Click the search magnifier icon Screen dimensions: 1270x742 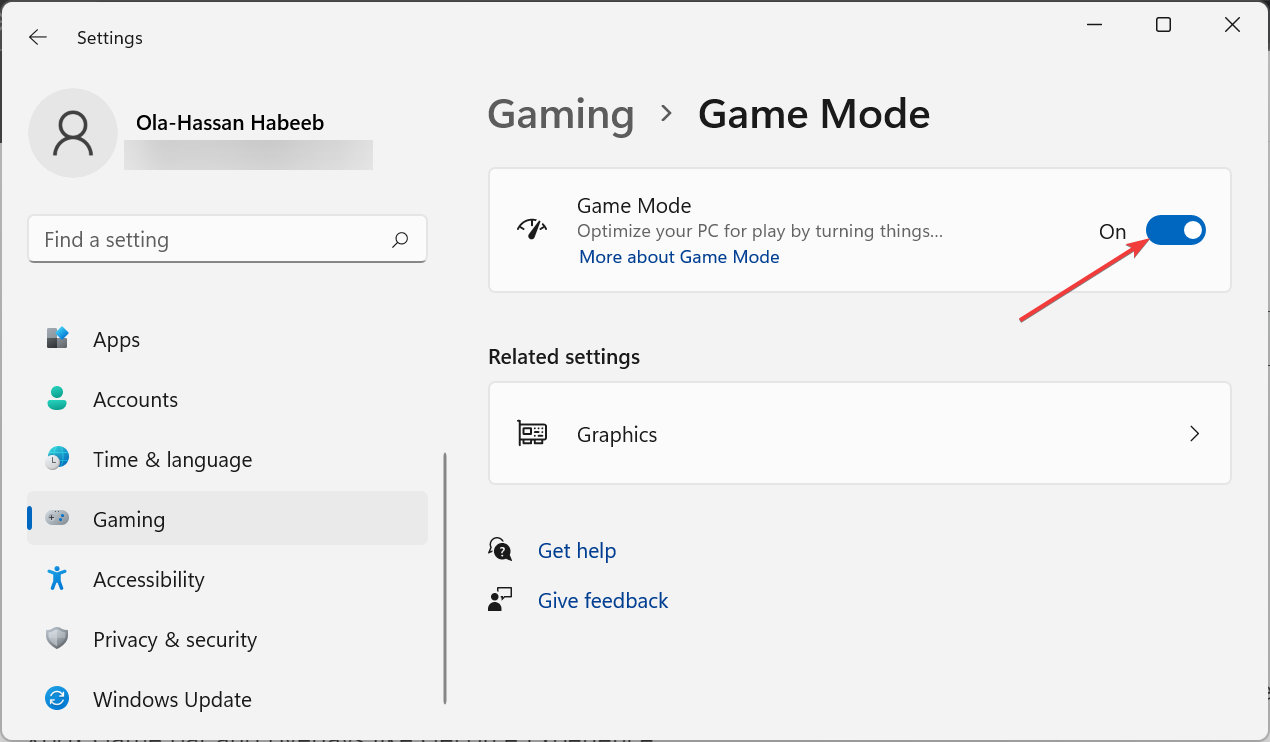(x=400, y=240)
